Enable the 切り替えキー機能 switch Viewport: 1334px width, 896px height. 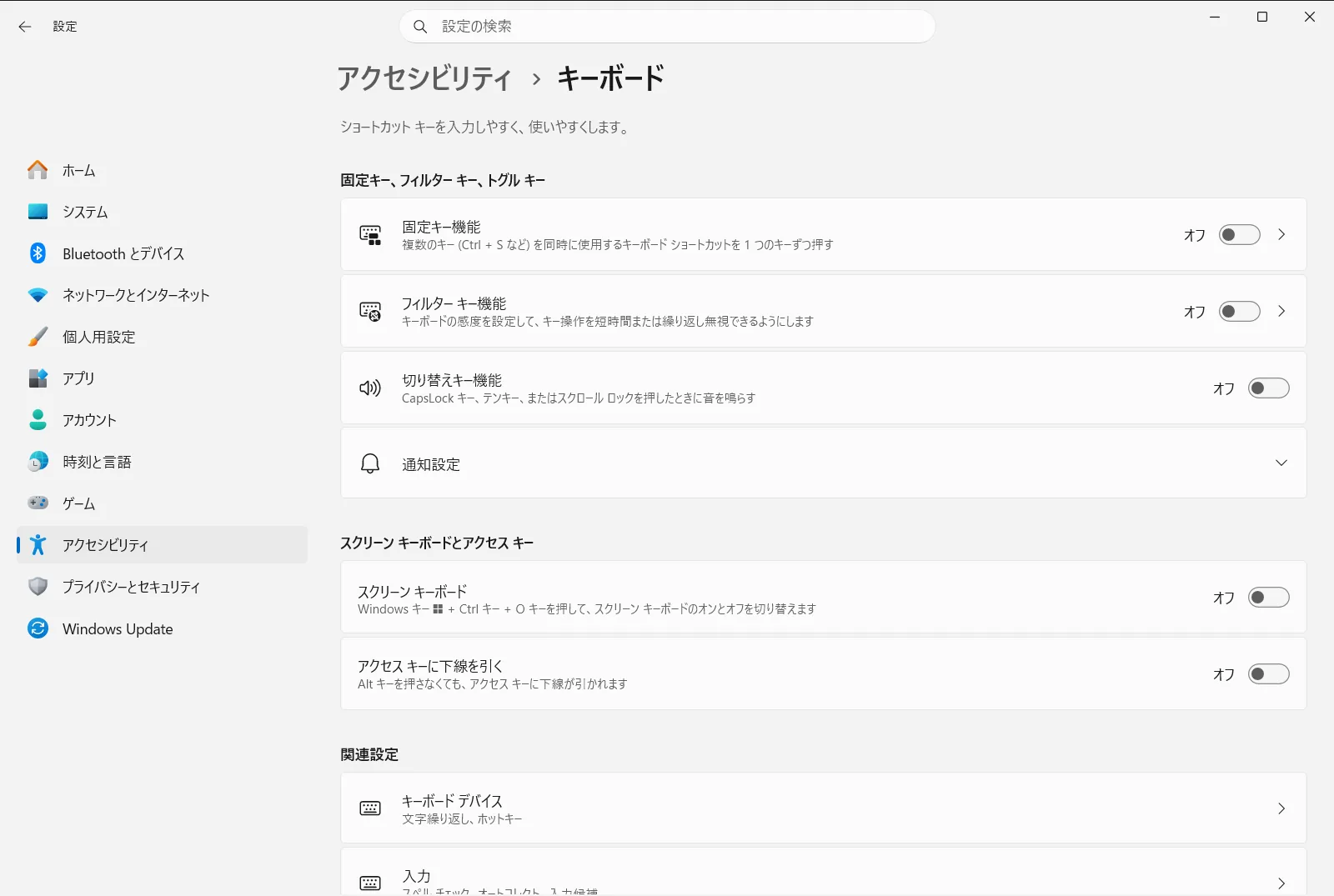(x=1268, y=388)
